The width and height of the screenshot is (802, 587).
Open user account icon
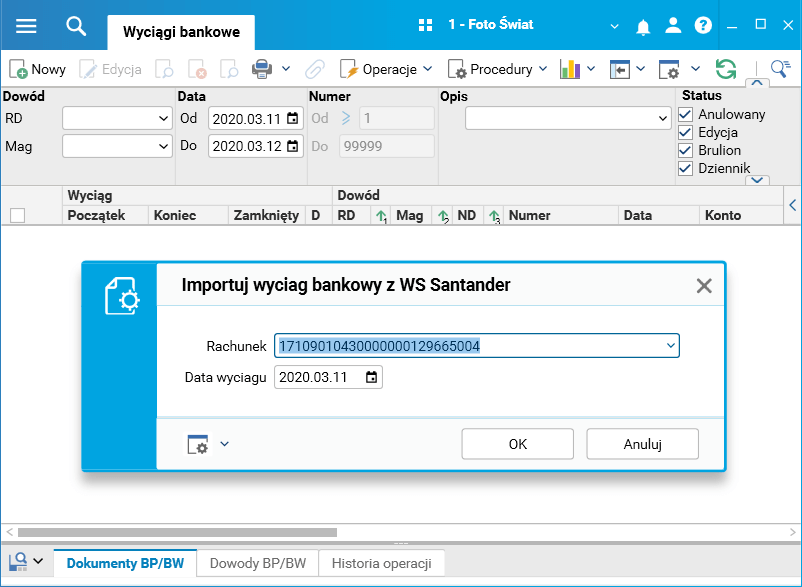[x=673, y=25]
